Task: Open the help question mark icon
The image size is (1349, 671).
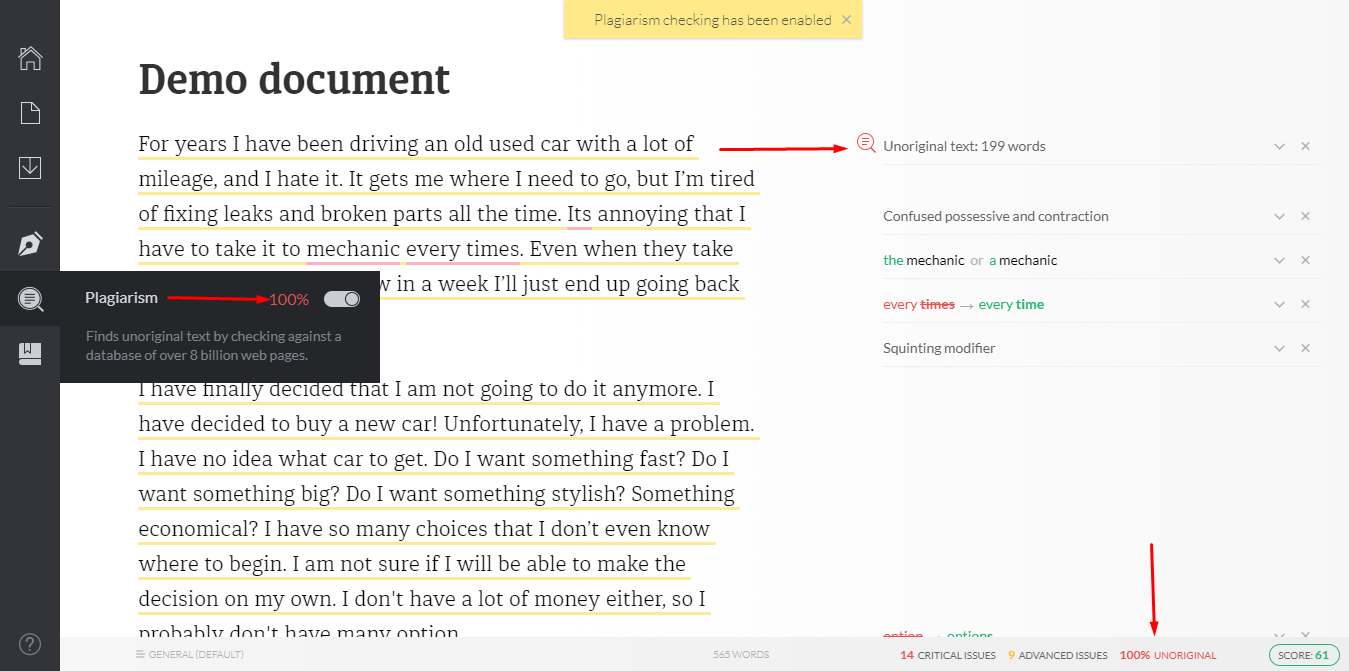Action: [30, 643]
